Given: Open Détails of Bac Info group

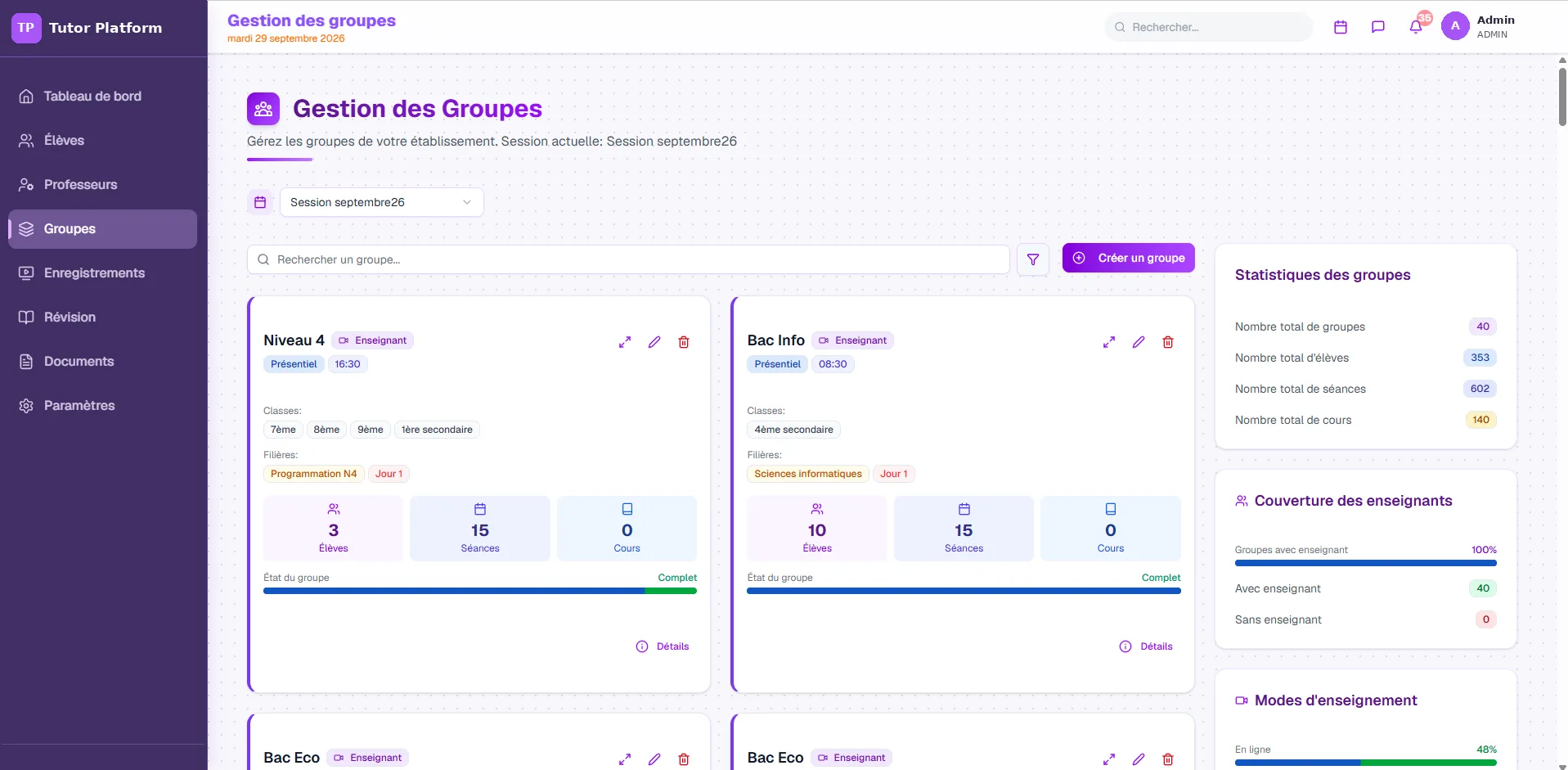Looking at the screenshot, I should [1146, 646].
